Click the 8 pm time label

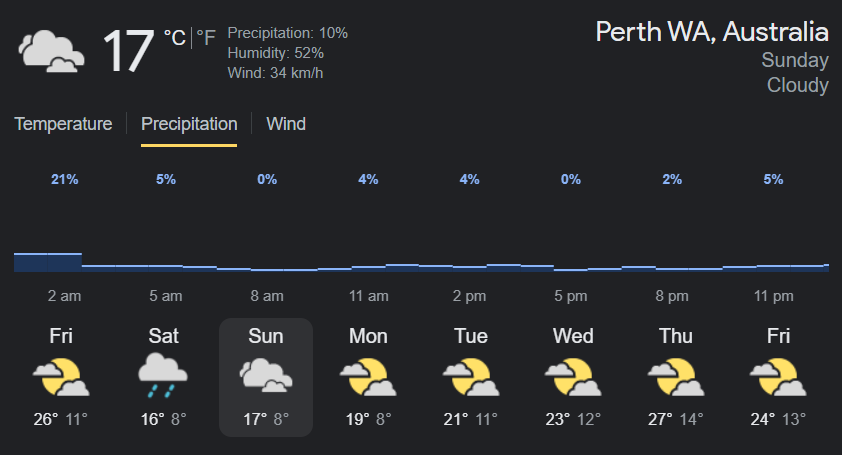coord(672,296)
